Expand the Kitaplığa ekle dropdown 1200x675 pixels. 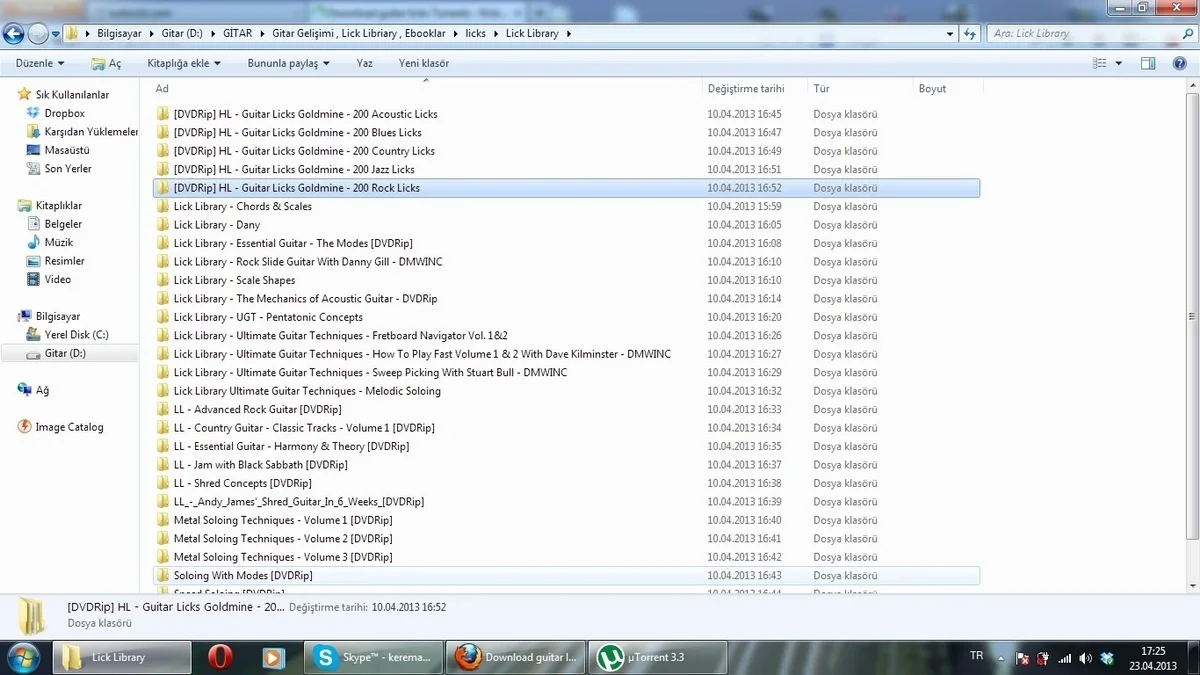click(x=184, y=63)
